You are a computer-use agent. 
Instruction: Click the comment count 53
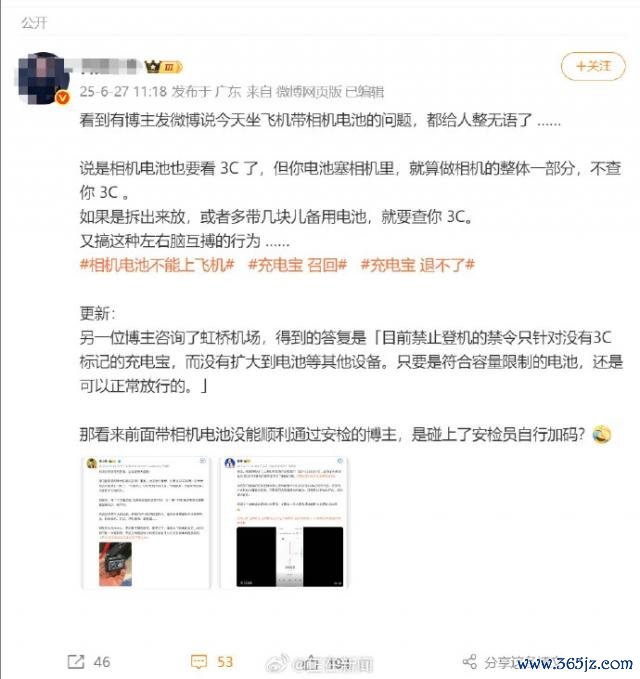(x=225, y=662)
